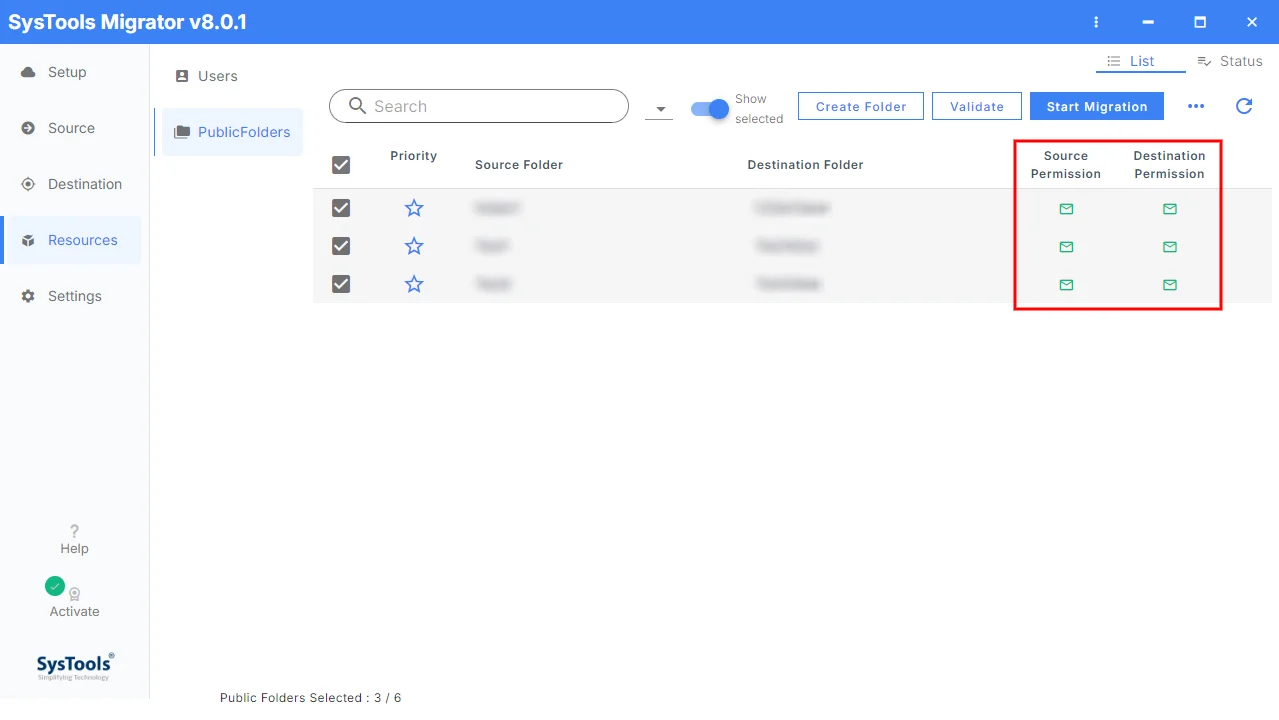Uncheck the second folder row checkbox

click(x=341, y=246)
